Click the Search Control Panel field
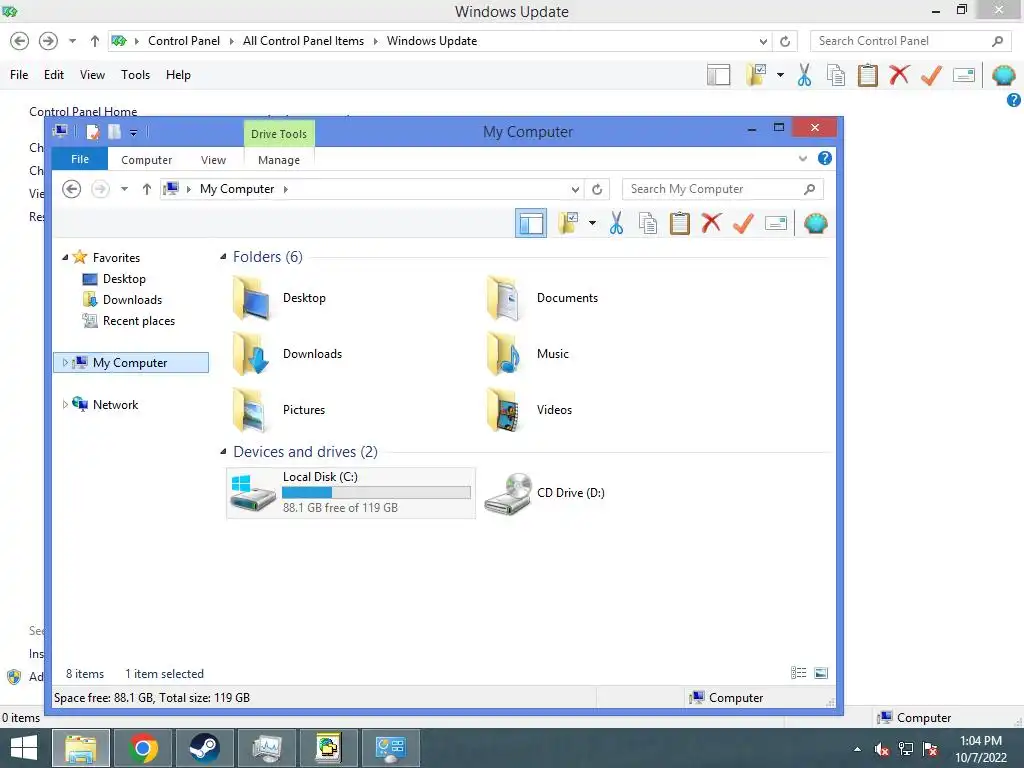 click(x=911, y=41)
